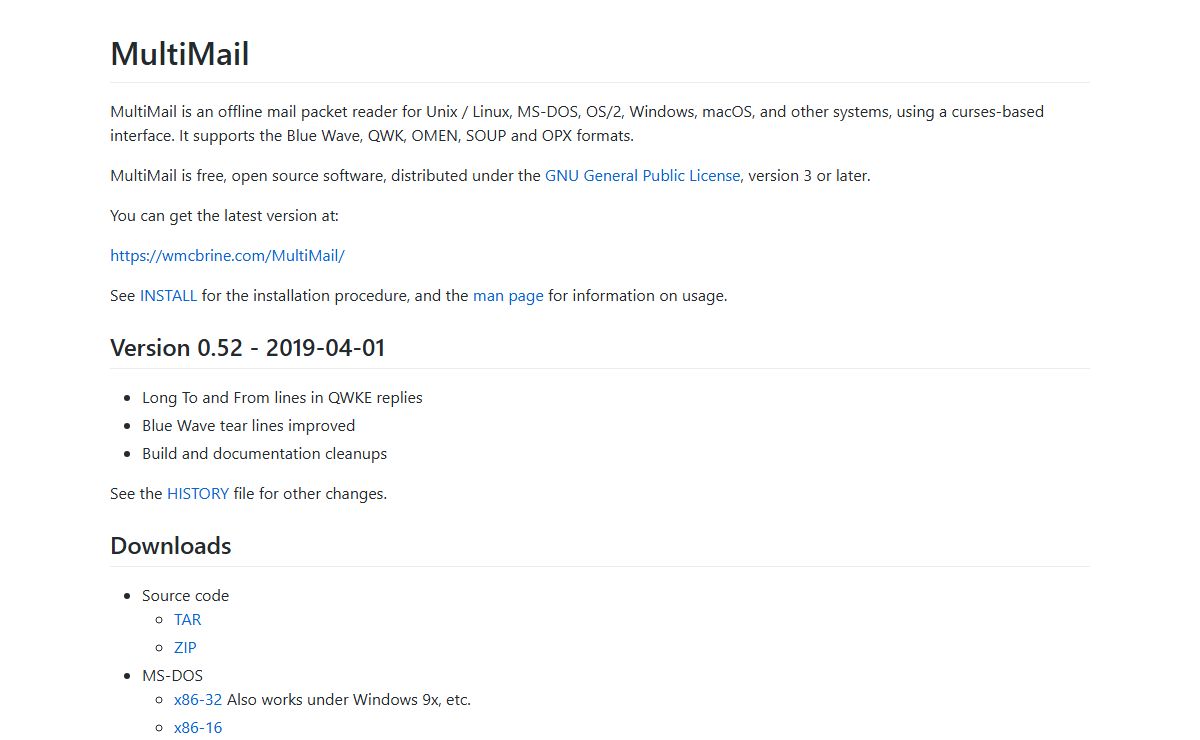Click the "MS-DOS" list item text
Screen dimensions: 1200x740
click(x=172, y=676)
